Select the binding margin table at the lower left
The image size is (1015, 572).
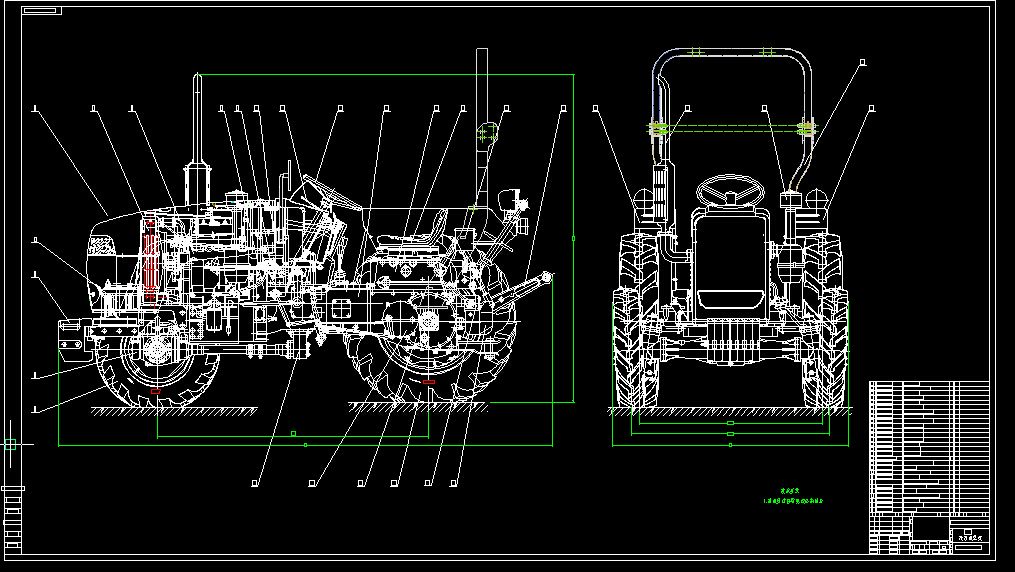click(x=13, y=520)
